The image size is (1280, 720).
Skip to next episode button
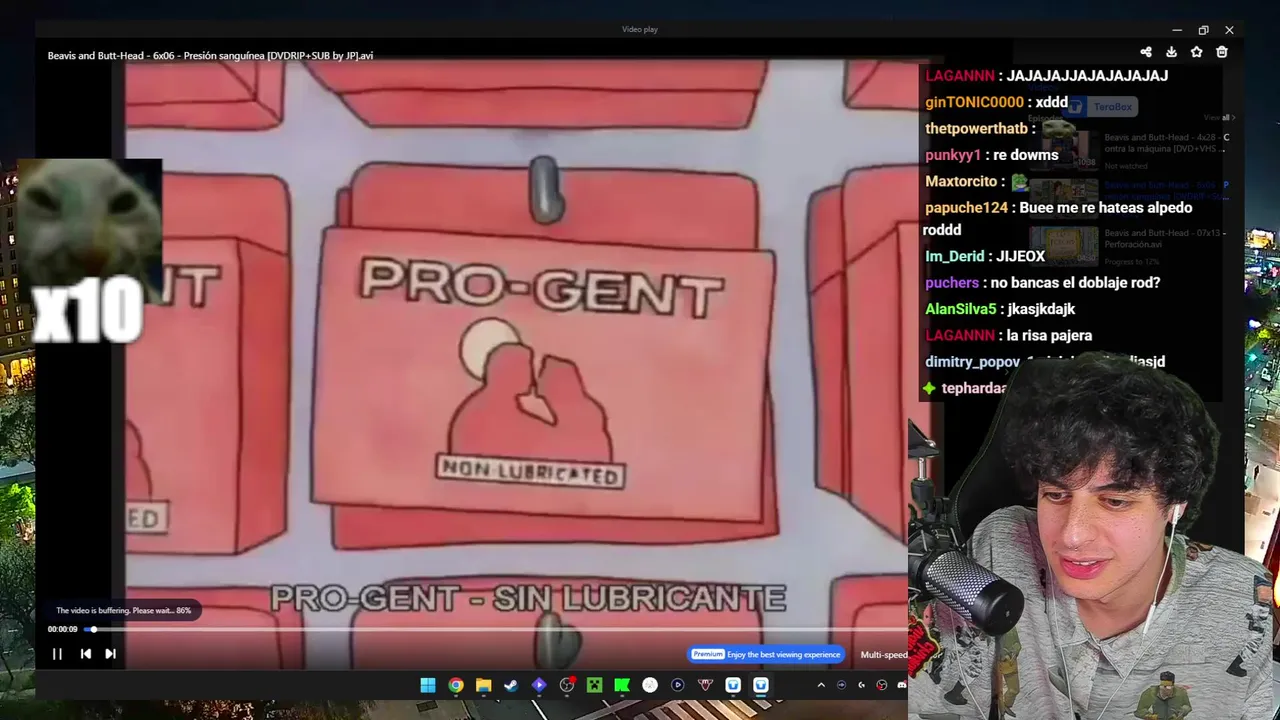(111, 654)
